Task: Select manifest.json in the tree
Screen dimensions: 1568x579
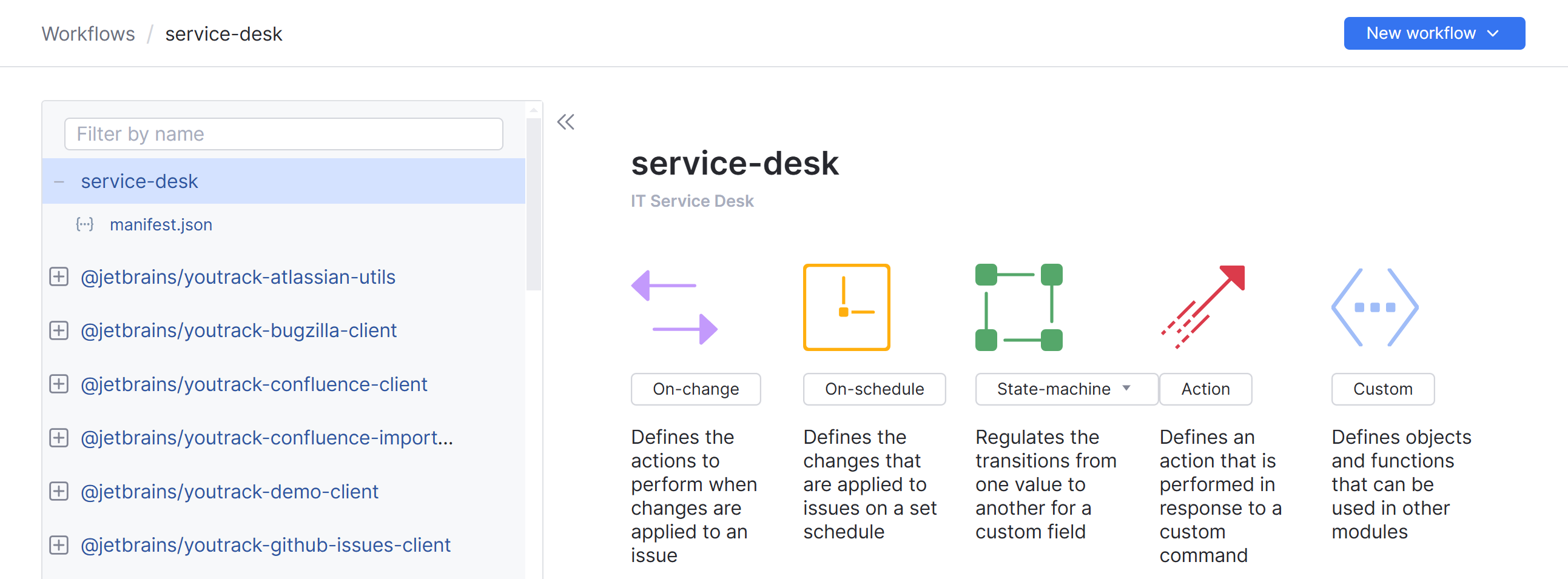Action: (161, 224)
